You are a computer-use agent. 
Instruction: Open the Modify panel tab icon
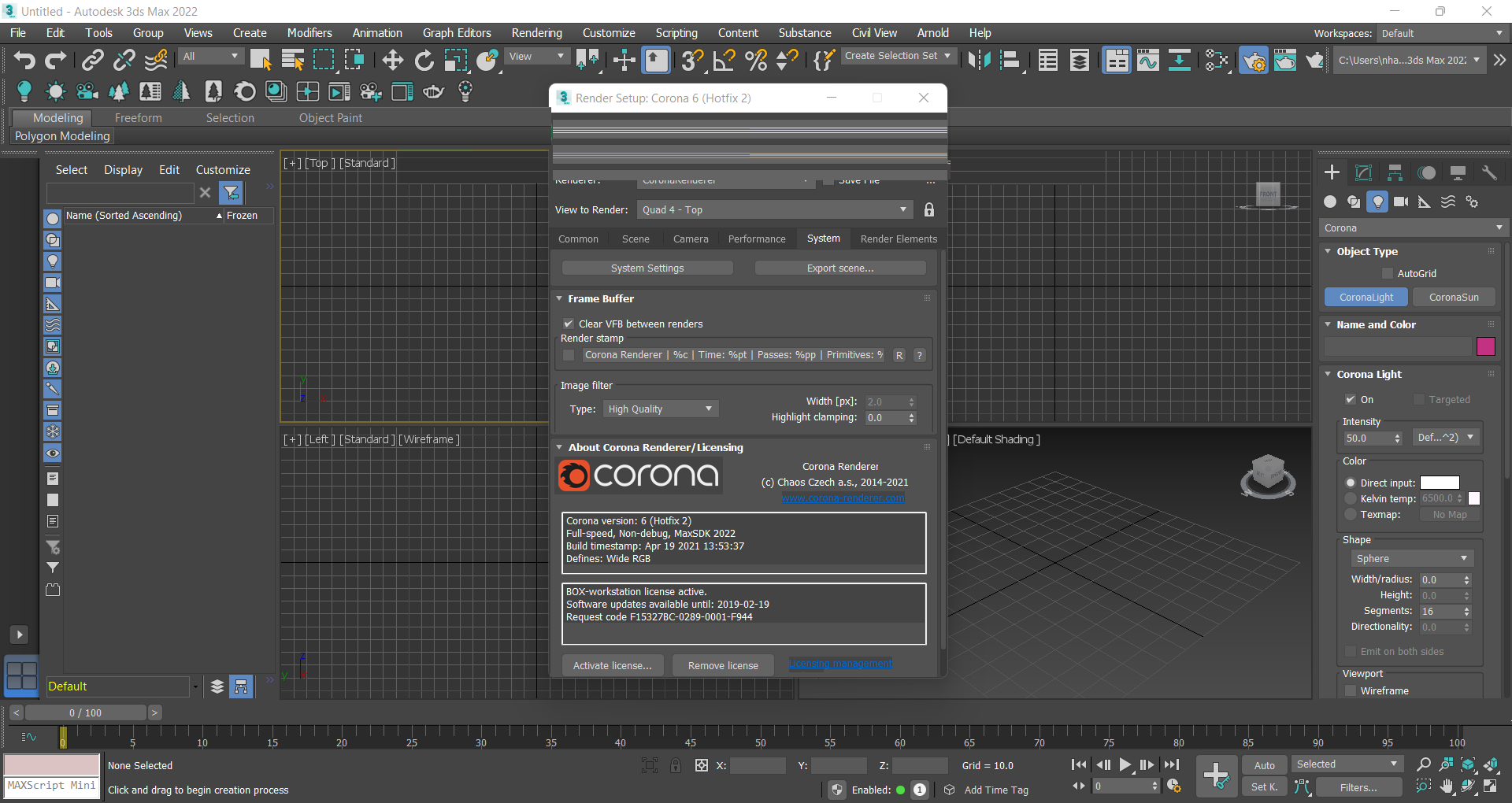click(x=1363, y=173)
